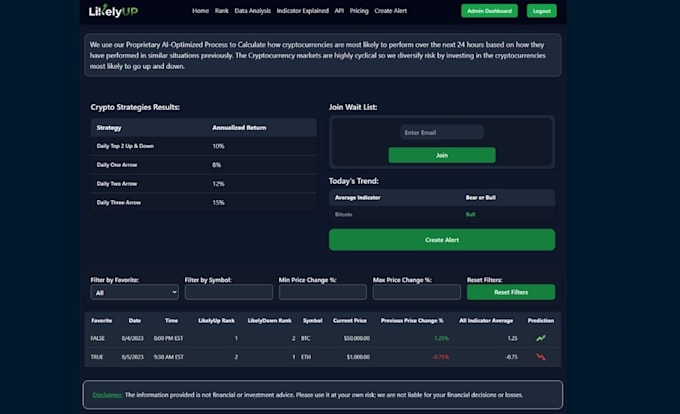Open the Home menu item
The image size is (680, 414).
[200, 11]
